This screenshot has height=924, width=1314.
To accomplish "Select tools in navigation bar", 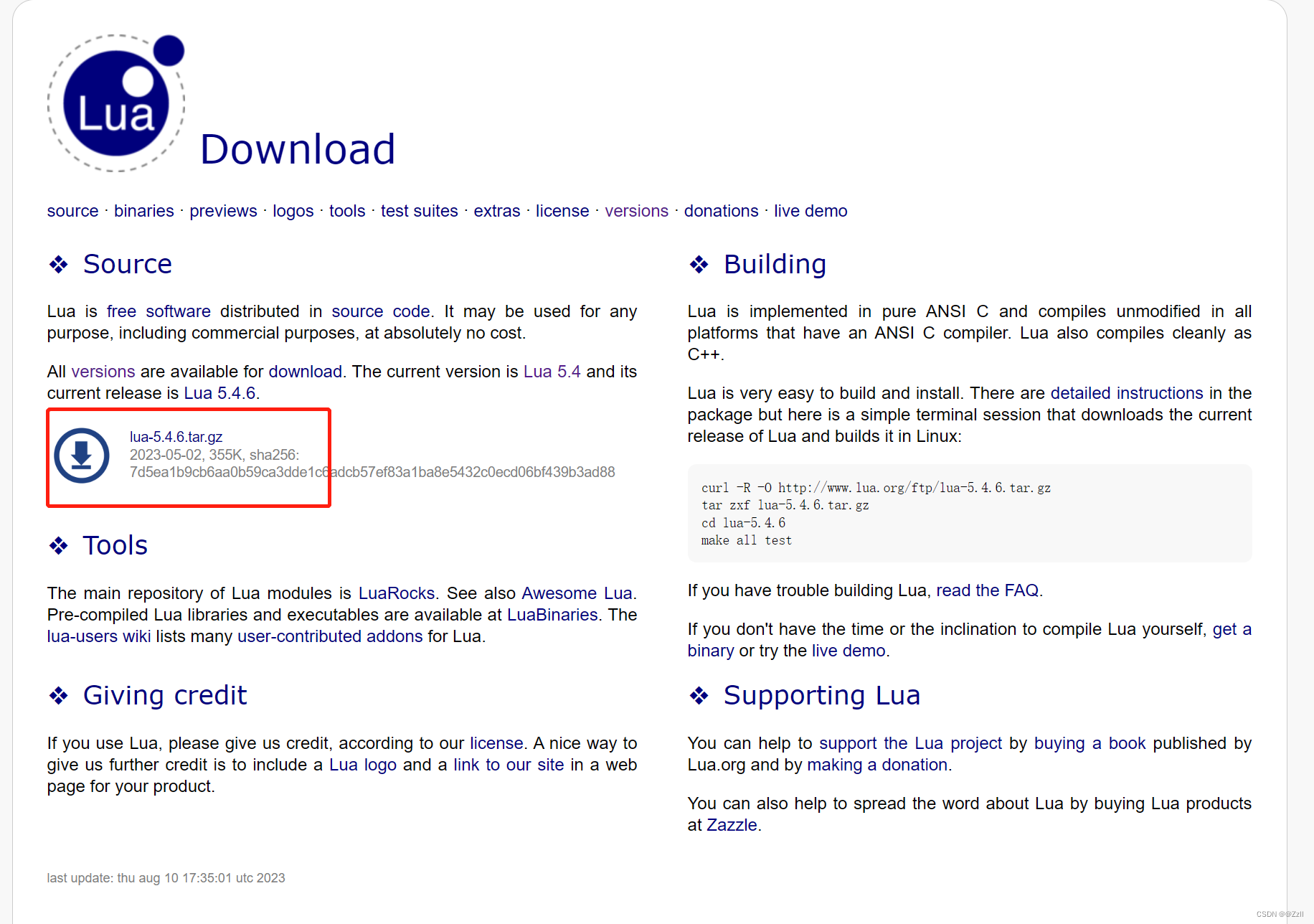I will pyautogui.click(x=347, y=211).
